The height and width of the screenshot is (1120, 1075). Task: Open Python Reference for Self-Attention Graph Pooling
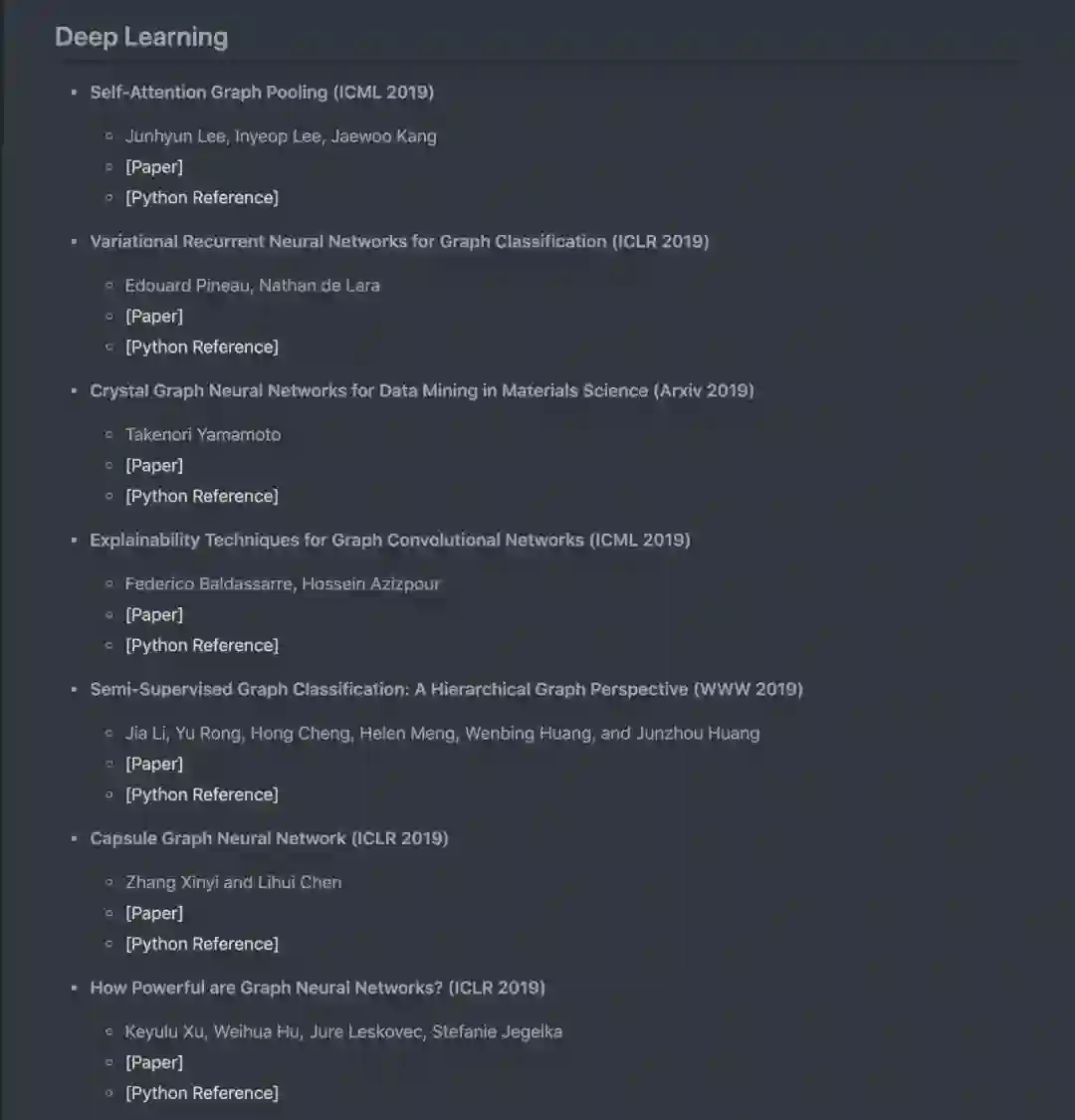pyautogui.click(x=201, y=197)
